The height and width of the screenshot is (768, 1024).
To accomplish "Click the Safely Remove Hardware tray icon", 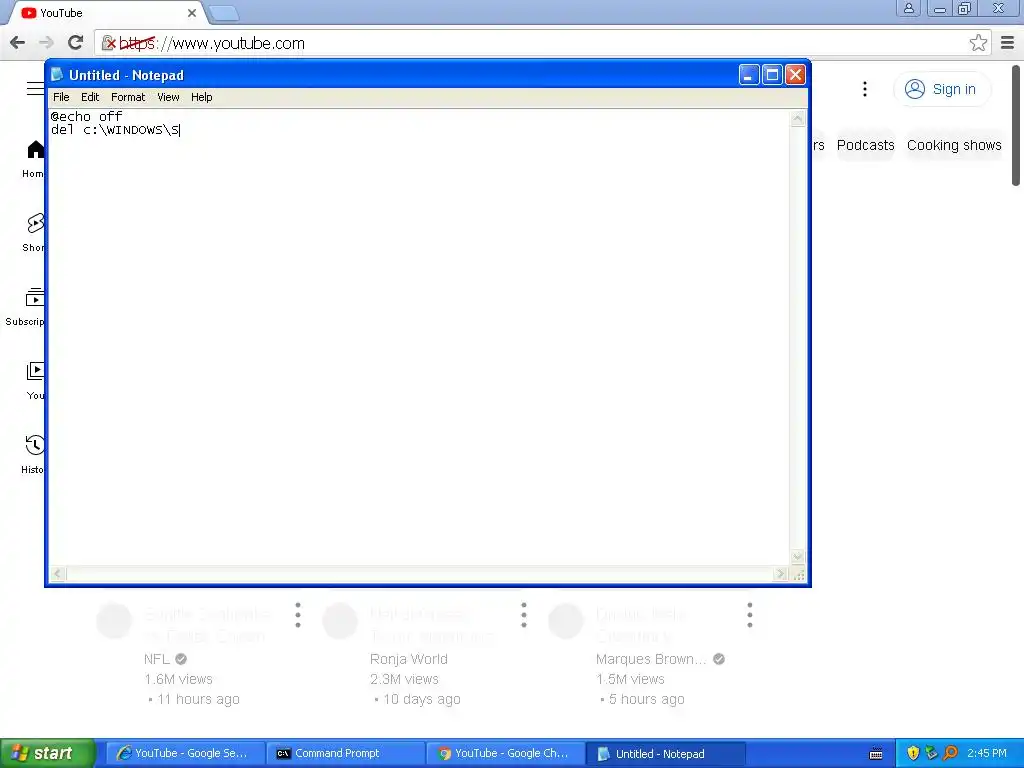I will 932,753.
